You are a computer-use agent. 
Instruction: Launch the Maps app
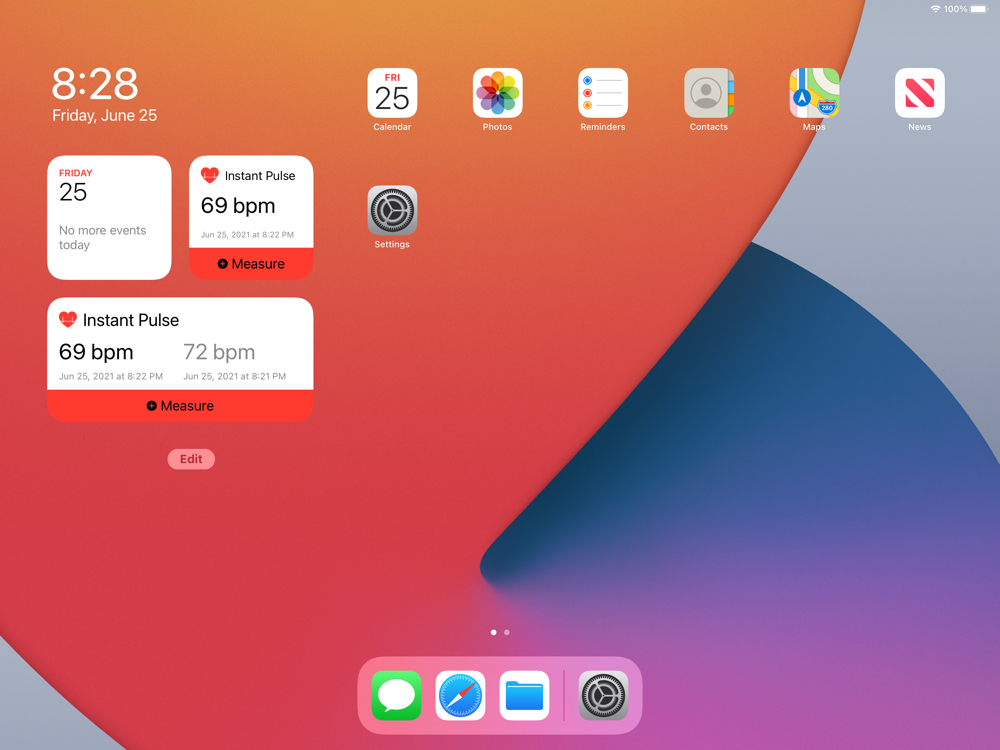point(814,93)
